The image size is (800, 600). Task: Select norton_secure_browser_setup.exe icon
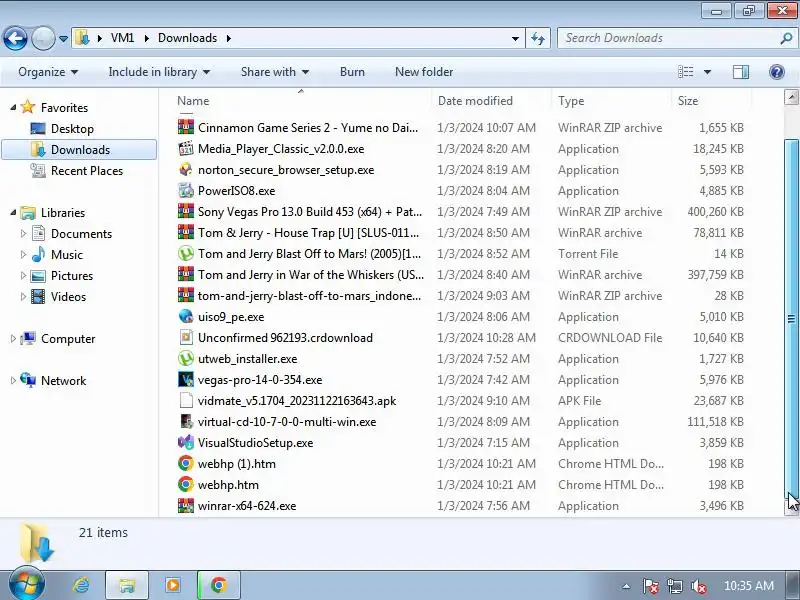pyautogui.click(x=186, y=169)
